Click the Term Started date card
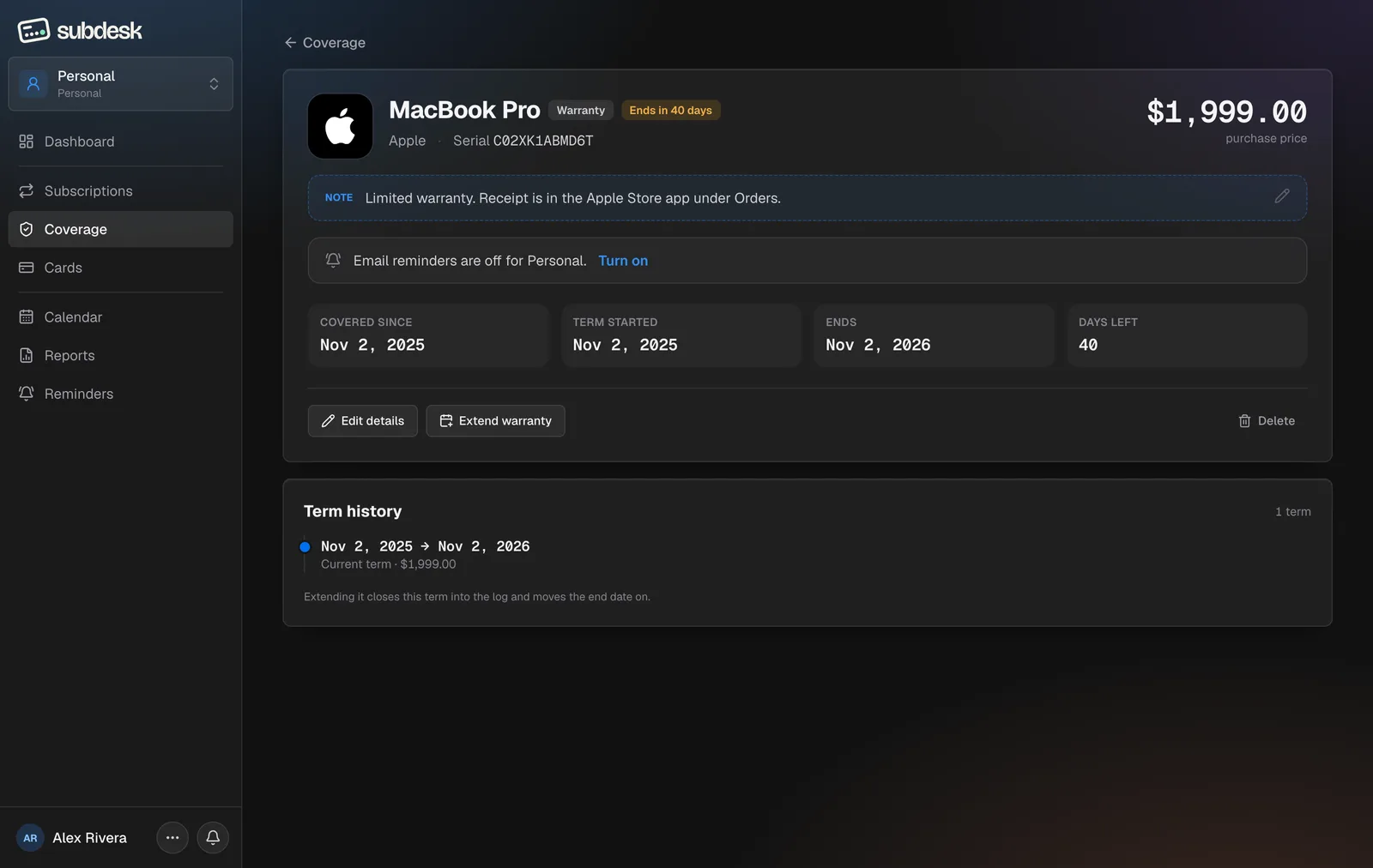 pos(681,335)
